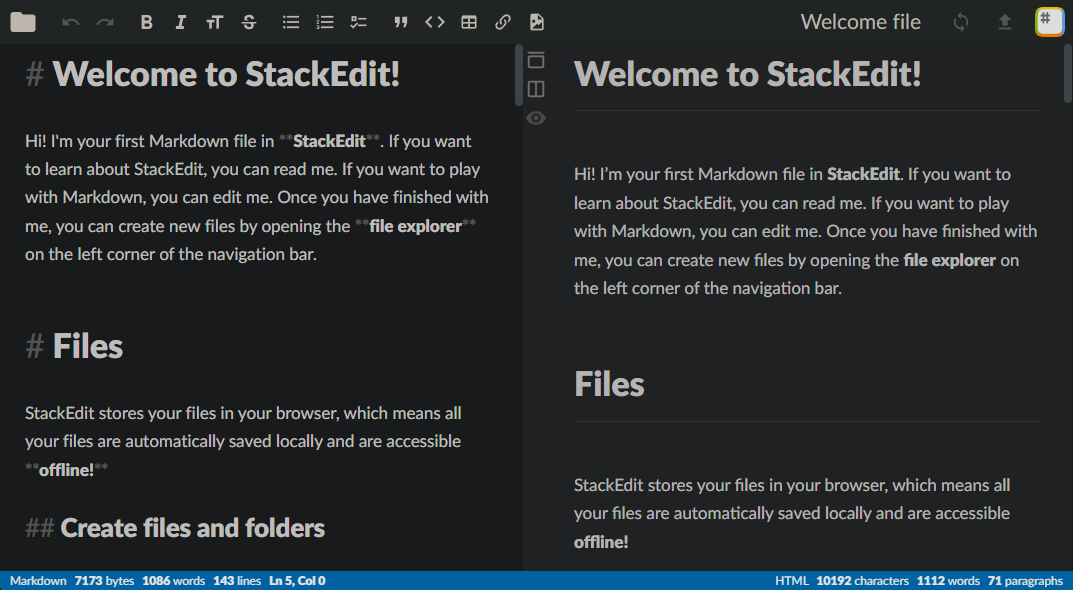Click 'HTML' label in status bar
The width and height of the screenshot is (1073, 590).
click(792, 581)
